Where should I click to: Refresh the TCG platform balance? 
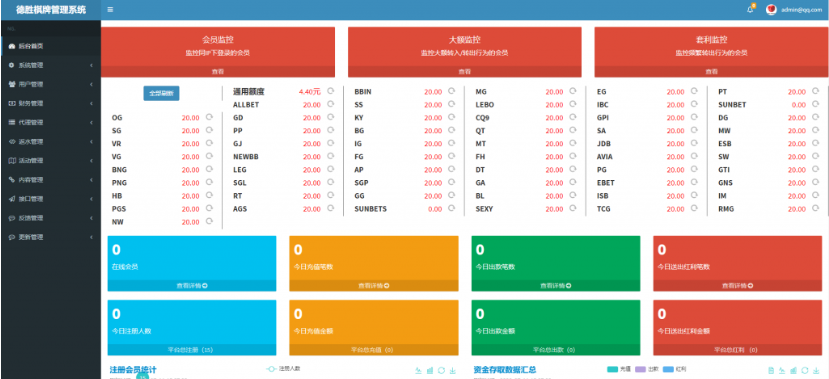click(x=694, y=208)
